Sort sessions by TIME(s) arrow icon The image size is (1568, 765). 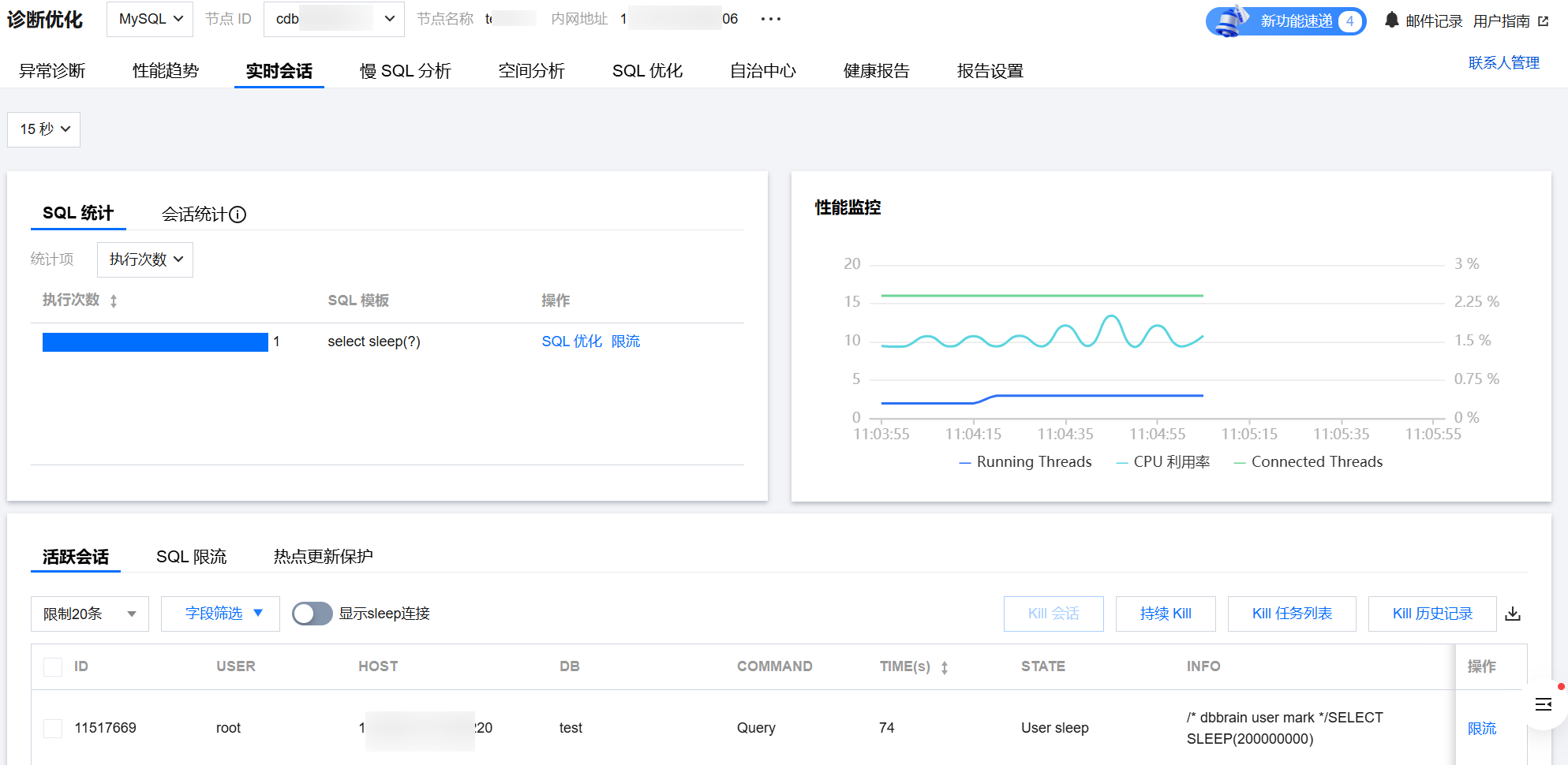945,667
